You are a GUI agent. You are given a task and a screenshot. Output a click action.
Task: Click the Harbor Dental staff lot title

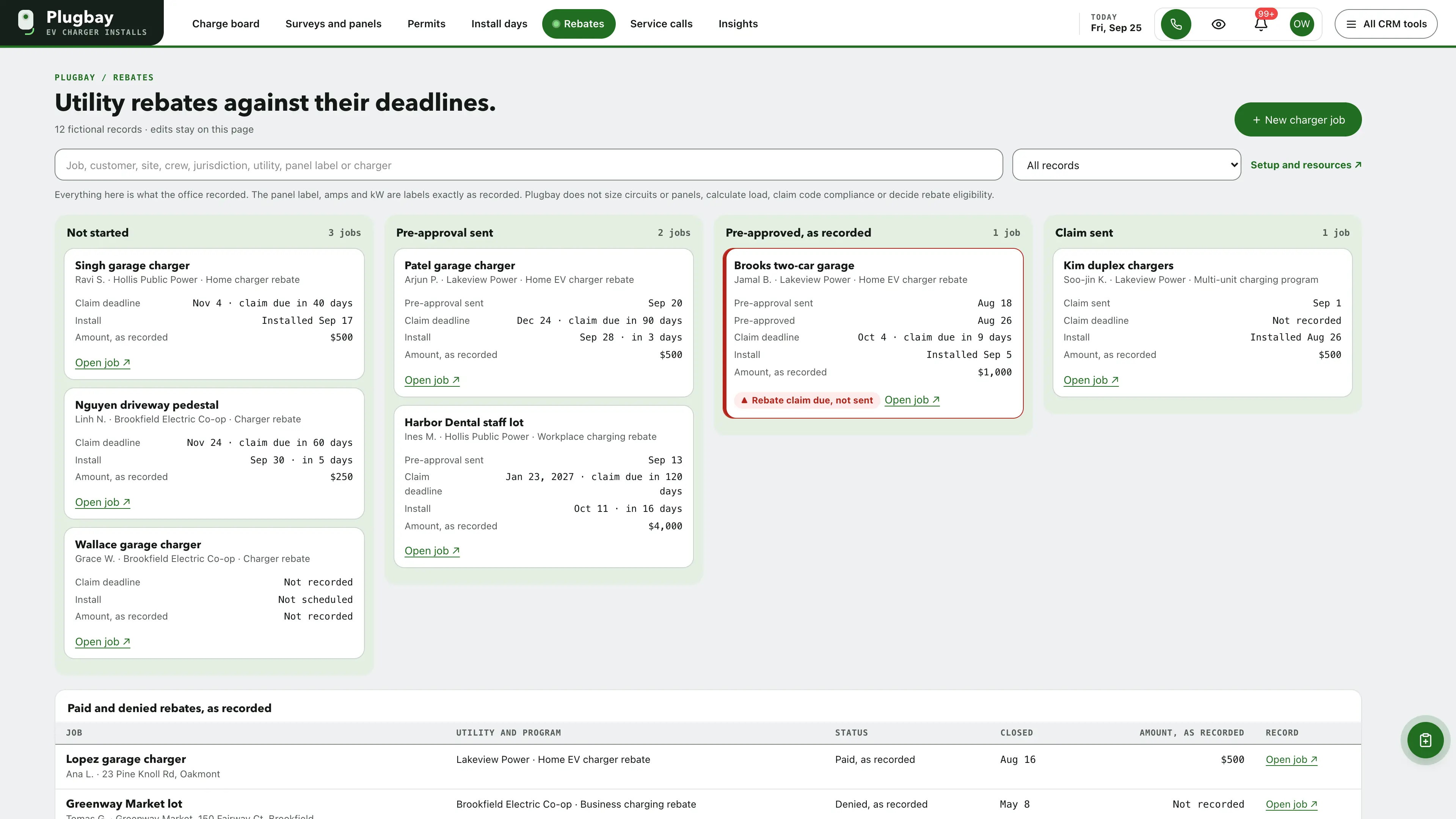pyautogui.click(x=463, y=422)
